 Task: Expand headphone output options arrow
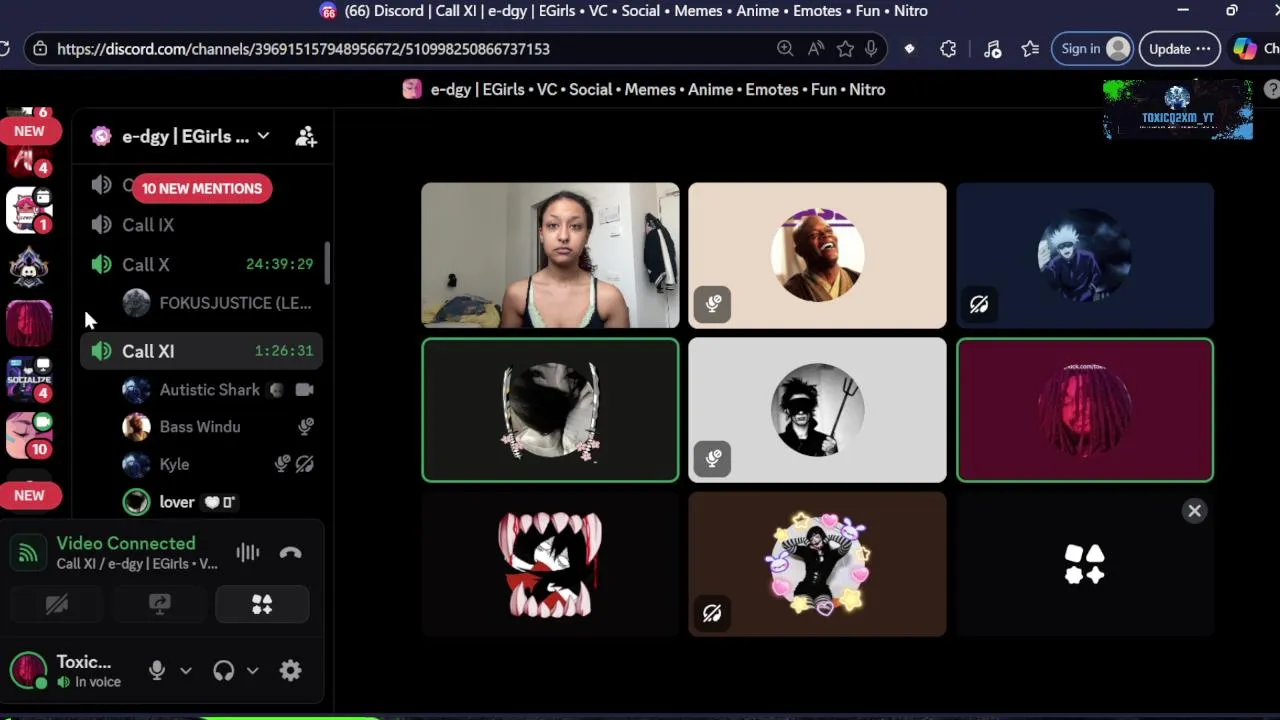(x=252, y=671)
